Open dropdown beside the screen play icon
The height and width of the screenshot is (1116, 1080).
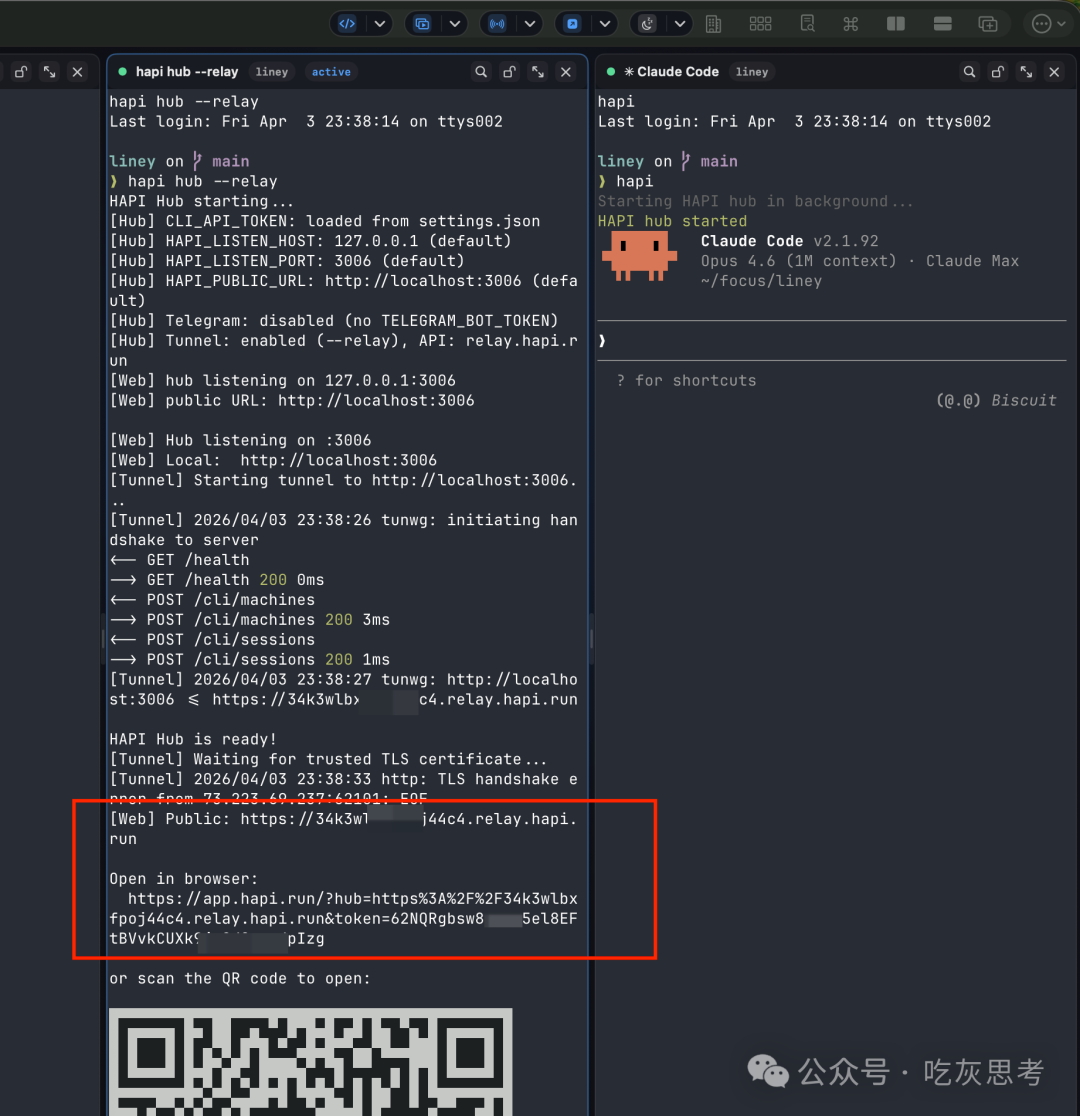point(455,23)
